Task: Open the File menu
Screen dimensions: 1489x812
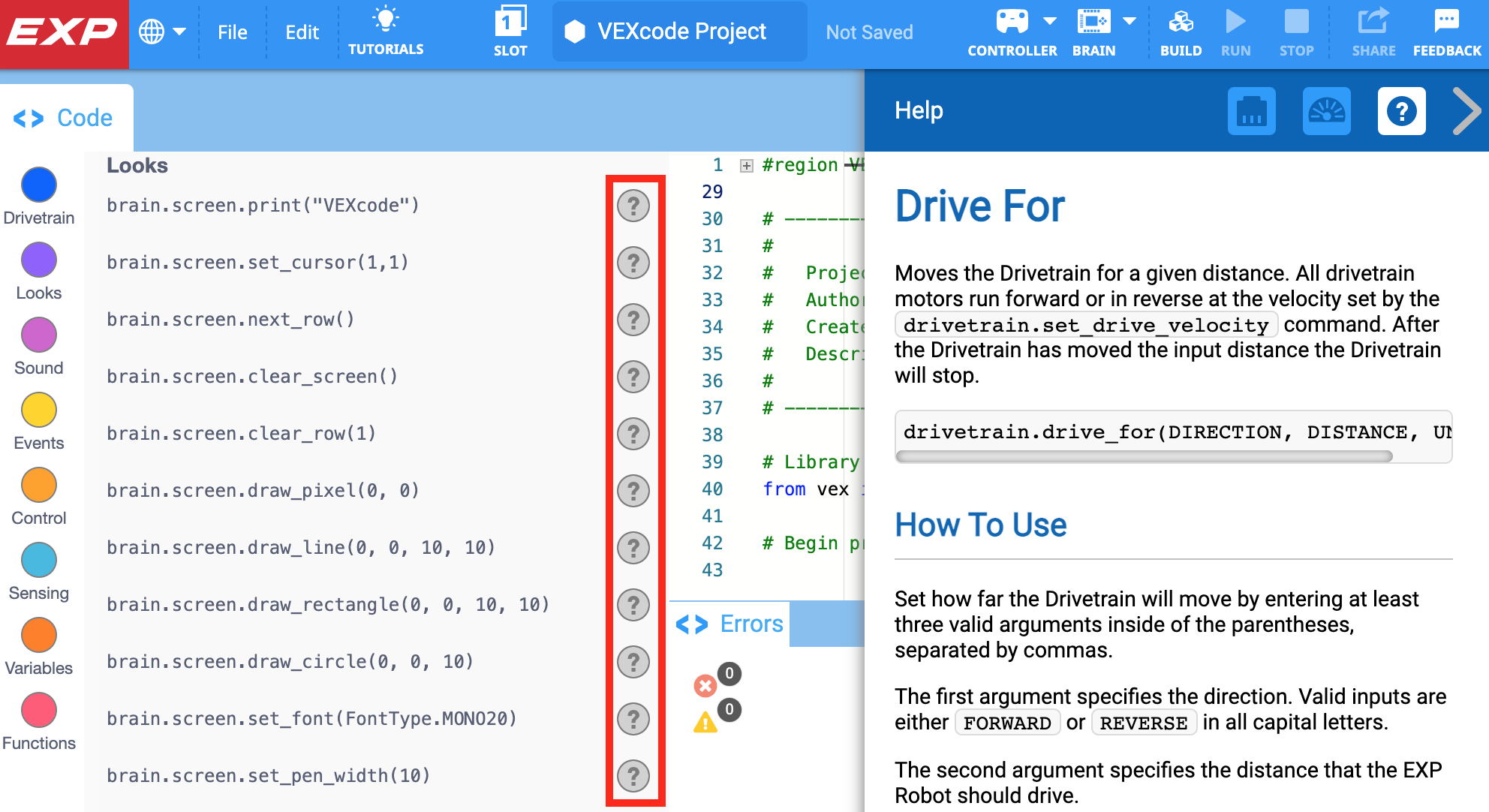Action: pos(233,32)
